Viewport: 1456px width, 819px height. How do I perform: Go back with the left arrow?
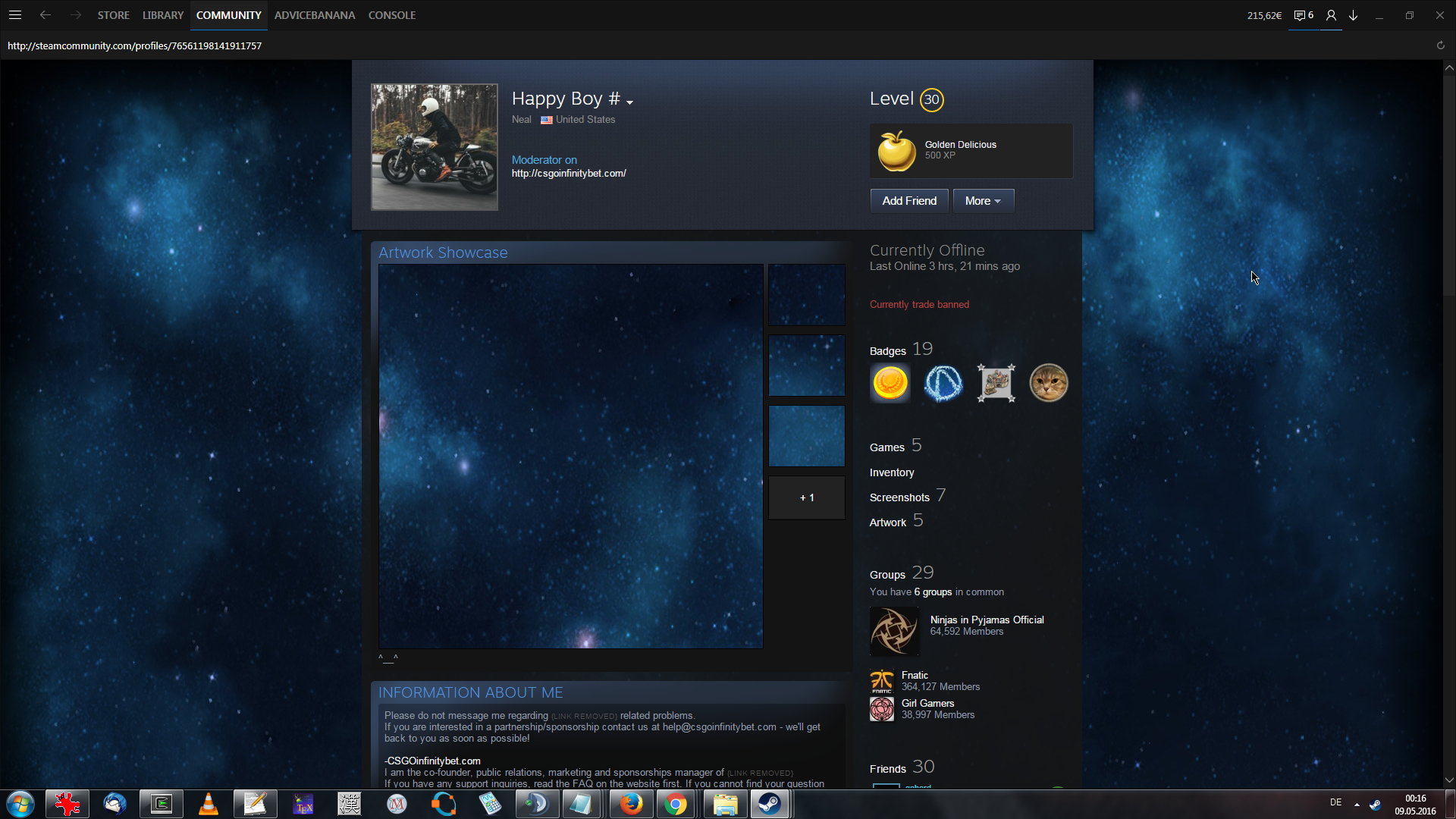(45, 15)
